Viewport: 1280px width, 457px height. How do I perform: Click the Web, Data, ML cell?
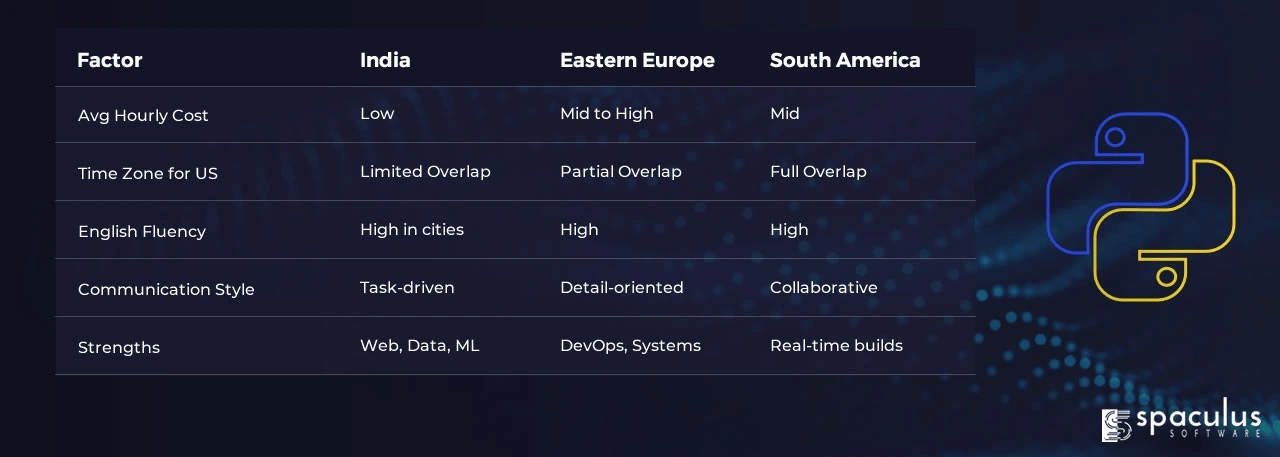420,345
